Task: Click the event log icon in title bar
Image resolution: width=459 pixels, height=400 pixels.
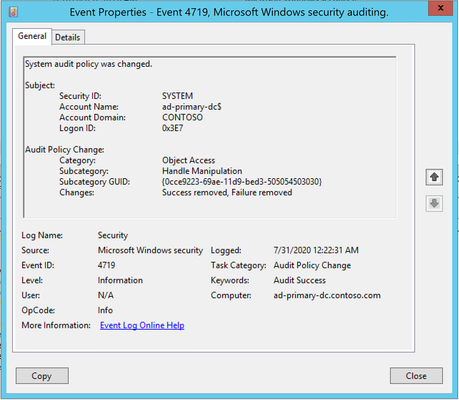Action: 13,12
